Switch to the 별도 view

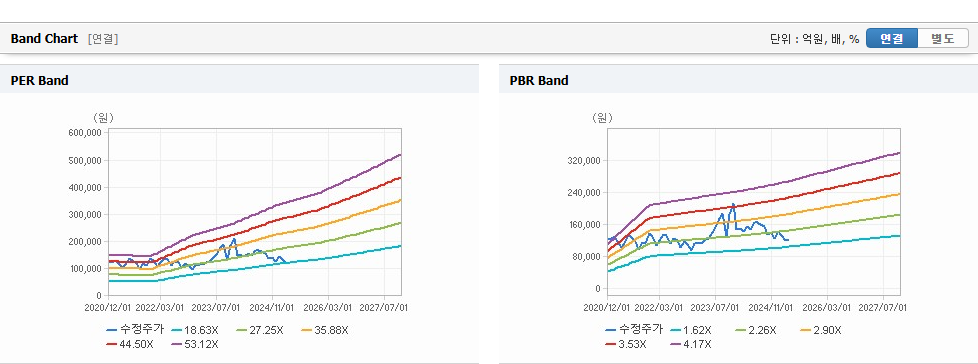click(942, 39)
